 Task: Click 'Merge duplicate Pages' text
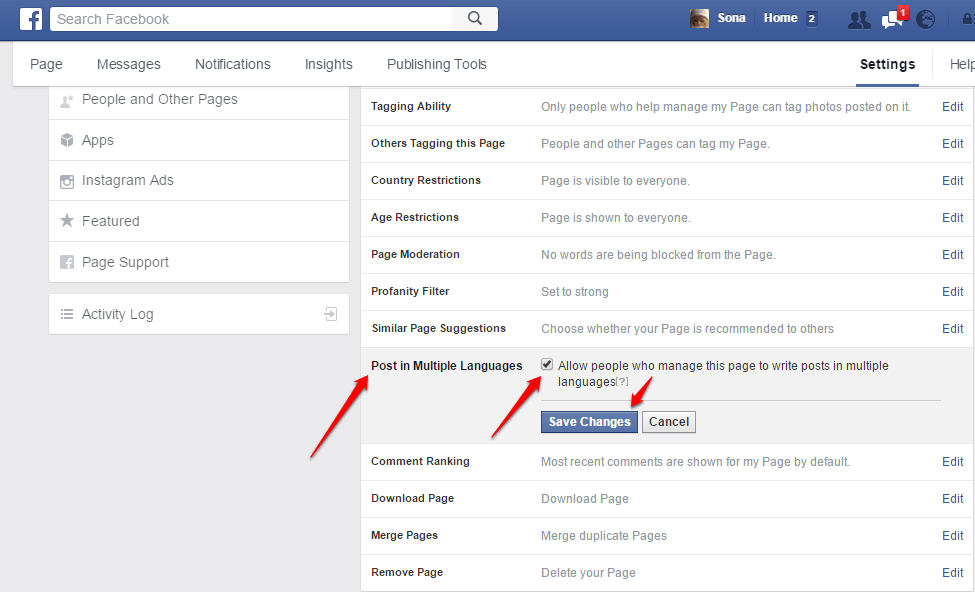[x=604, y=535]
